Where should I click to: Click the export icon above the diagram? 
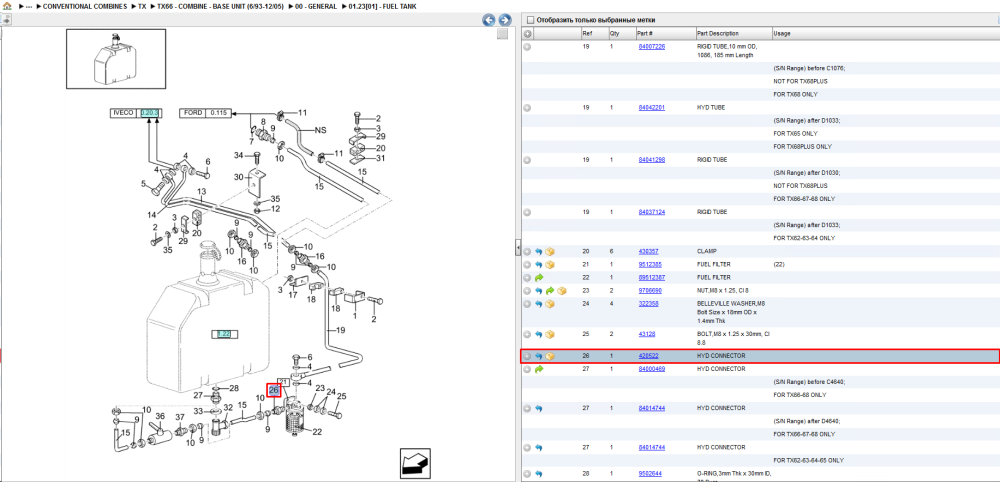click(5, 20)
